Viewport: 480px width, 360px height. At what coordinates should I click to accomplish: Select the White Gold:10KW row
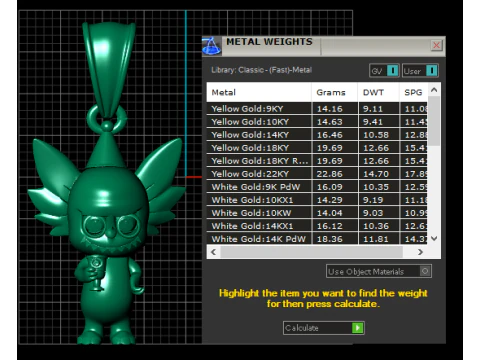(317, 213)
